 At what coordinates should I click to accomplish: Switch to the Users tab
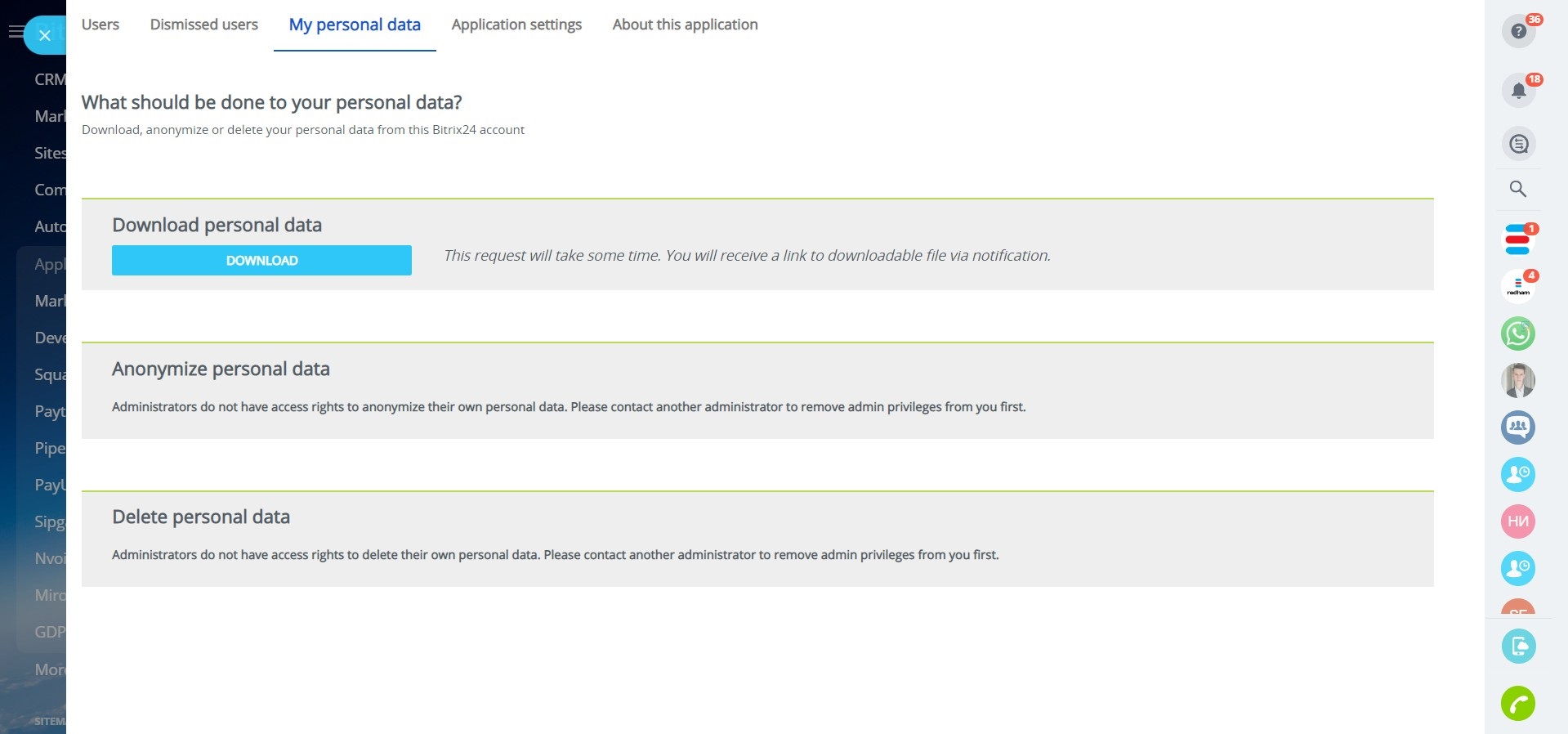tap(101, 25)
